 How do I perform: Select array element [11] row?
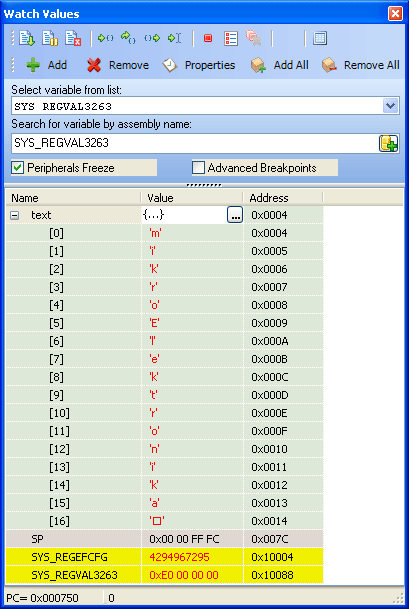[164, 431]
